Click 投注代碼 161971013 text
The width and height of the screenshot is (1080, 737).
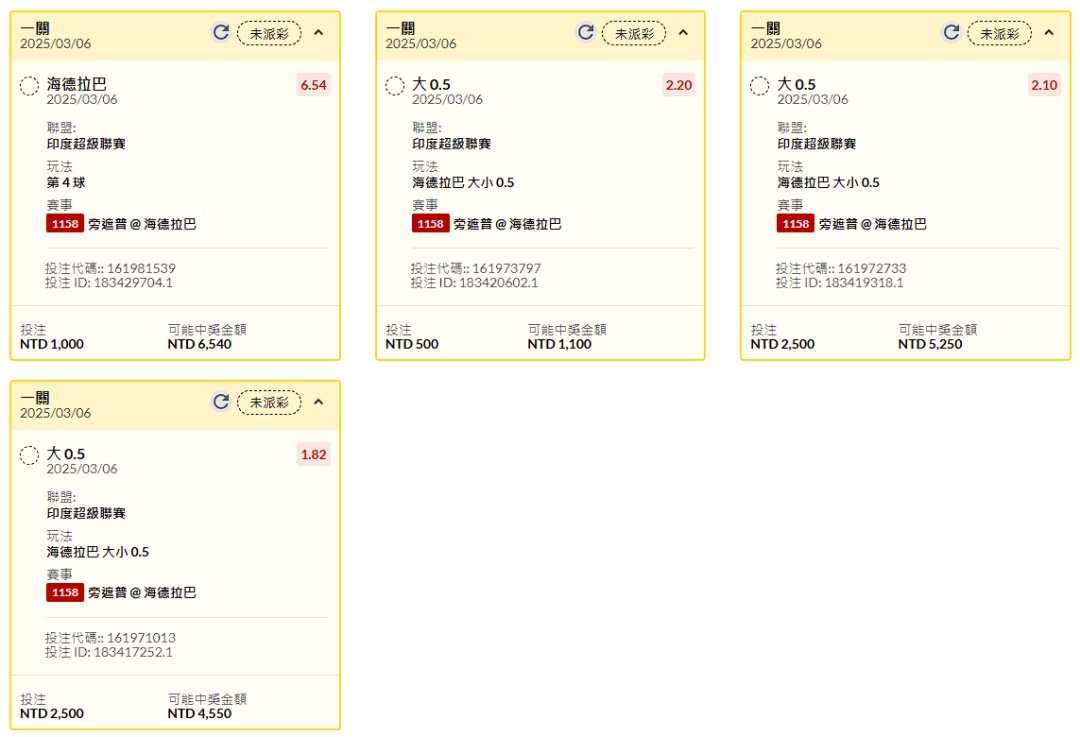pos(110,637)
